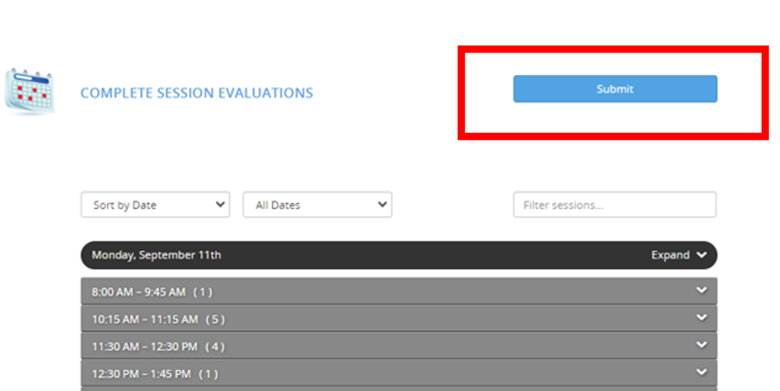Click the Monday, September 11th label
This screenshot has width=780, height=391.
click(x=156, y=255)
